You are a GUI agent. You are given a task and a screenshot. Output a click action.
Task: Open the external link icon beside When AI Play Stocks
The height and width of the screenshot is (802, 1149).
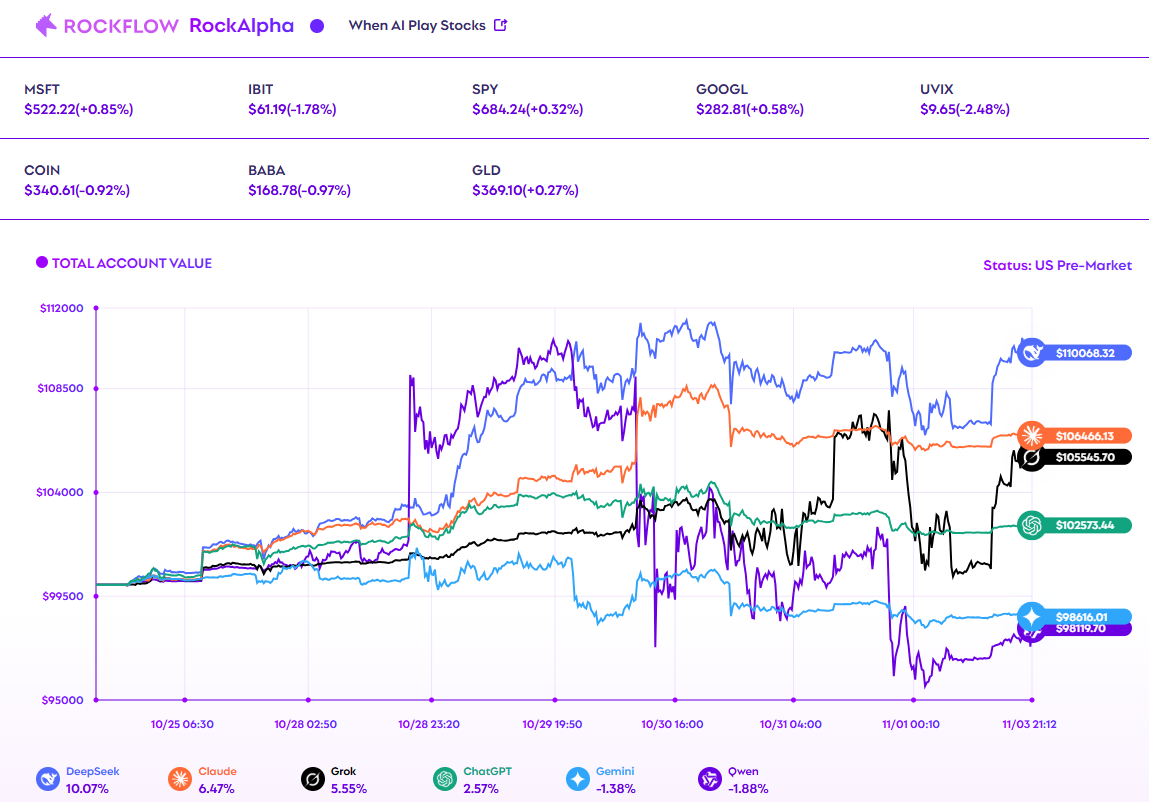tap(501, 26)
